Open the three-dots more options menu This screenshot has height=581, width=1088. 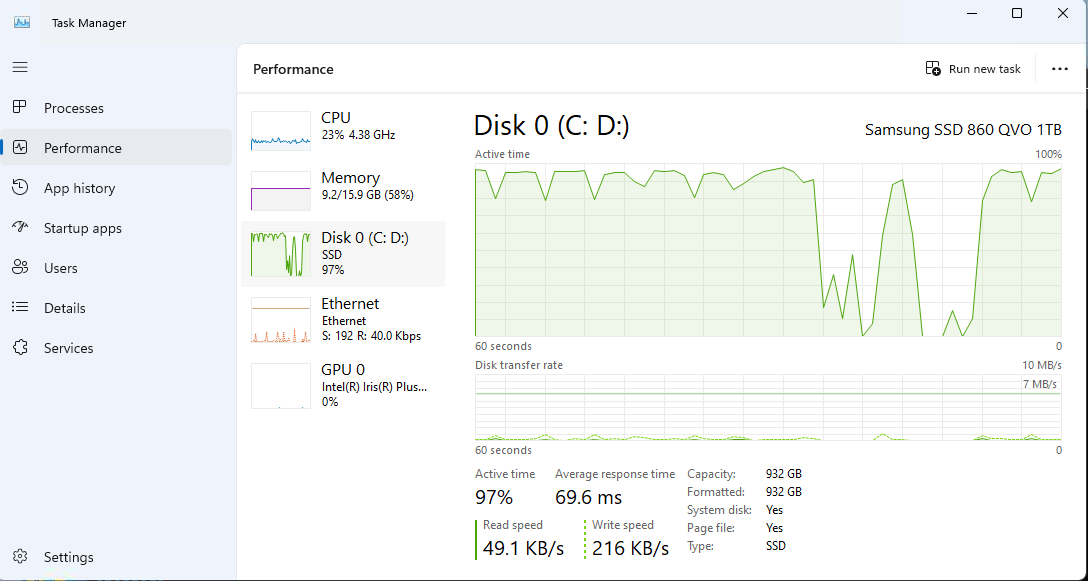[x=1060, y=69]
